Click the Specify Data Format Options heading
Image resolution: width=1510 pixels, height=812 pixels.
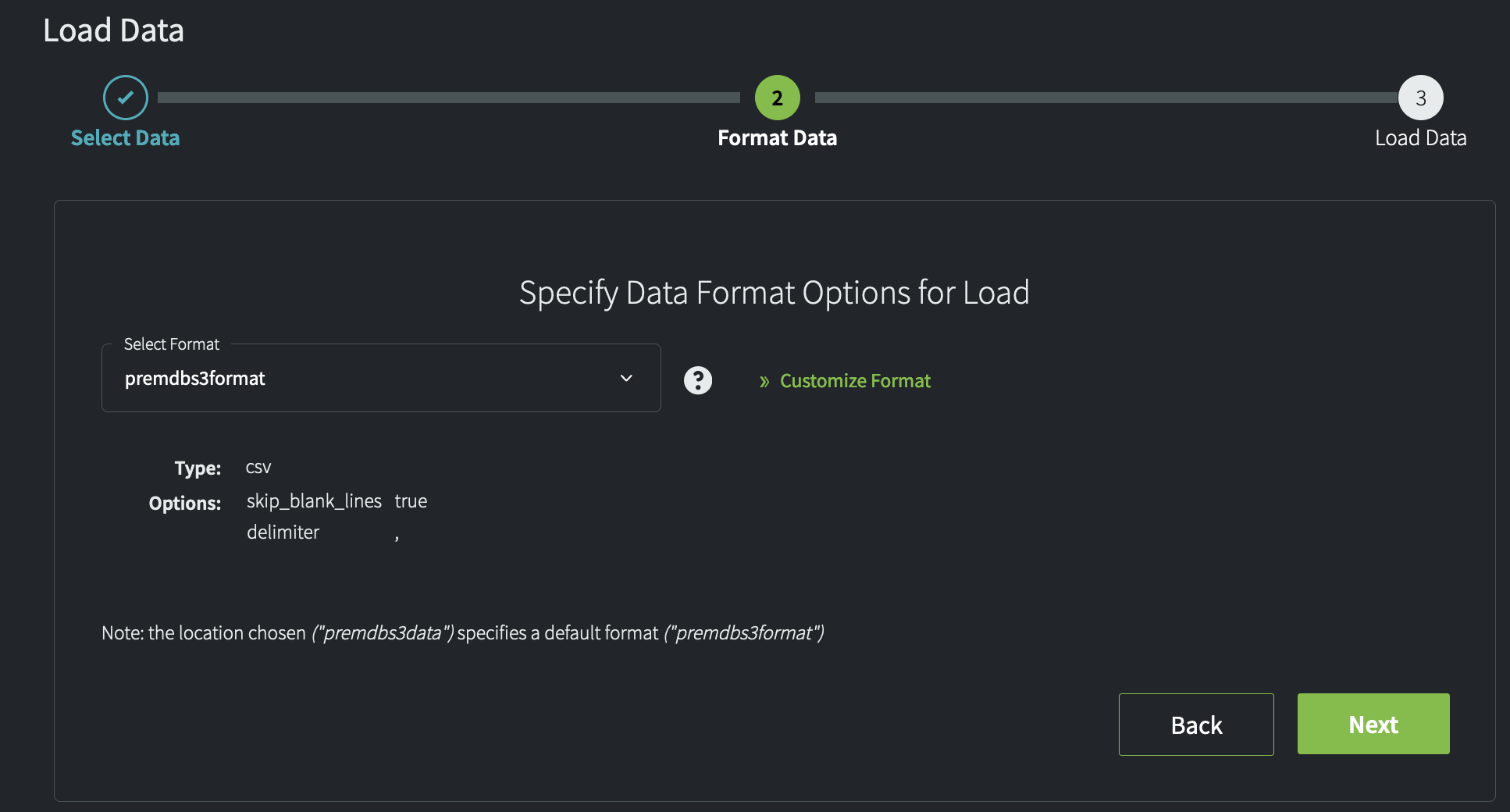(x=774, y=293)
